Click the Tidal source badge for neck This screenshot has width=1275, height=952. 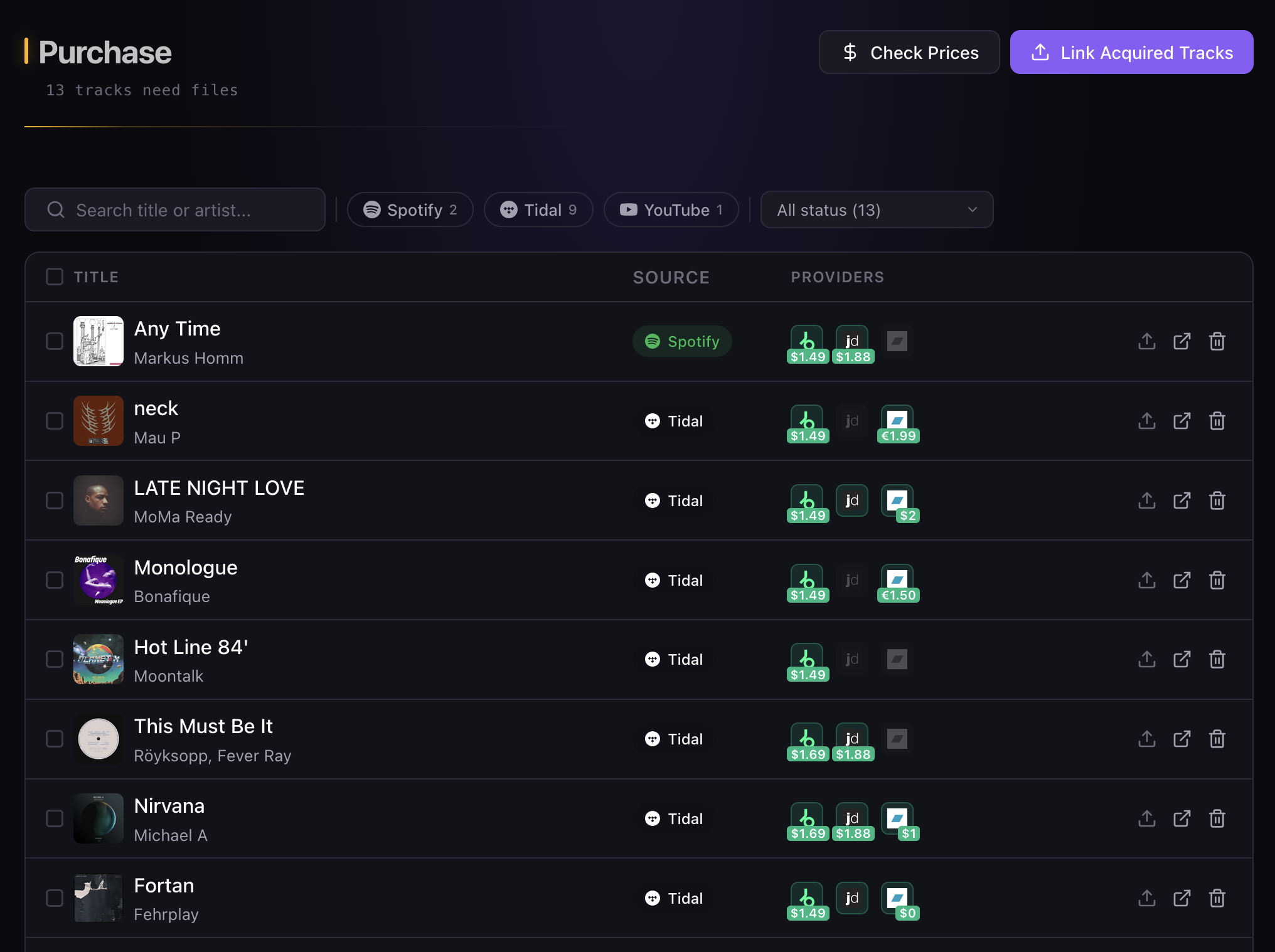pyautogui.click(x=674, y=421)
